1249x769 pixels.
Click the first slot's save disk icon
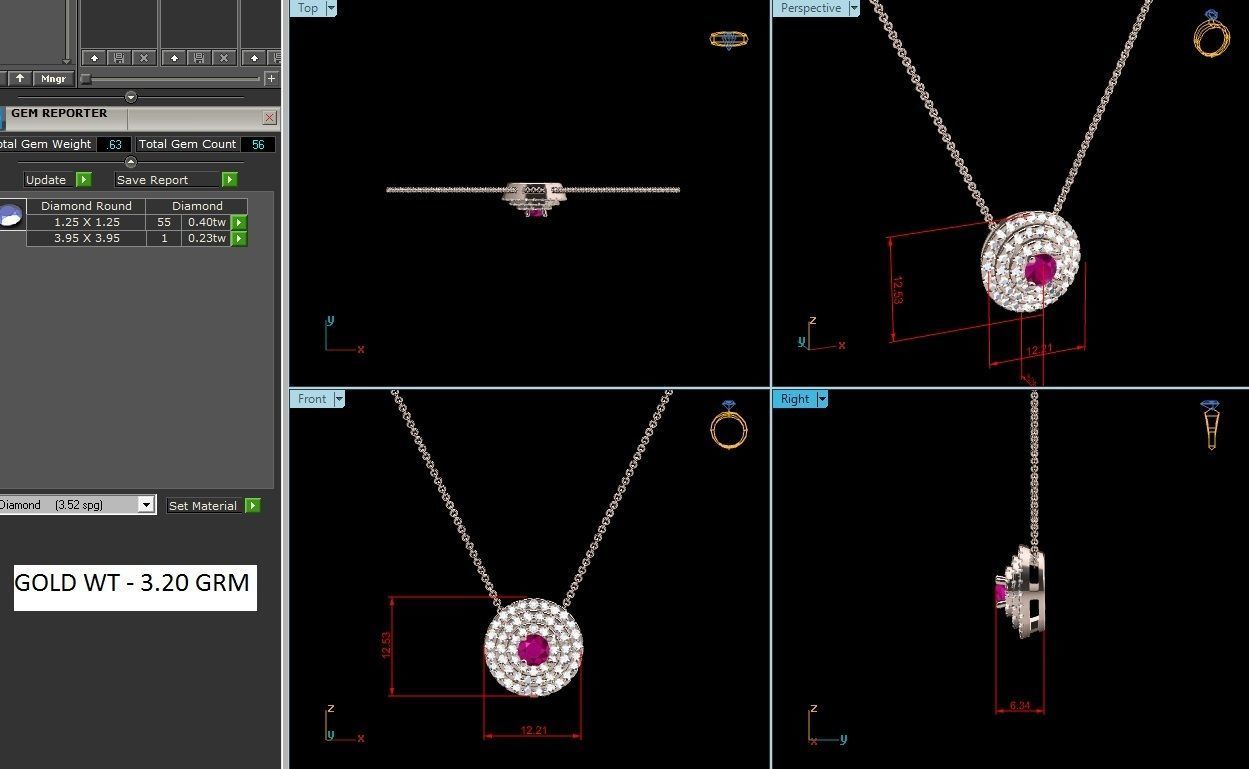coord(120,58)
